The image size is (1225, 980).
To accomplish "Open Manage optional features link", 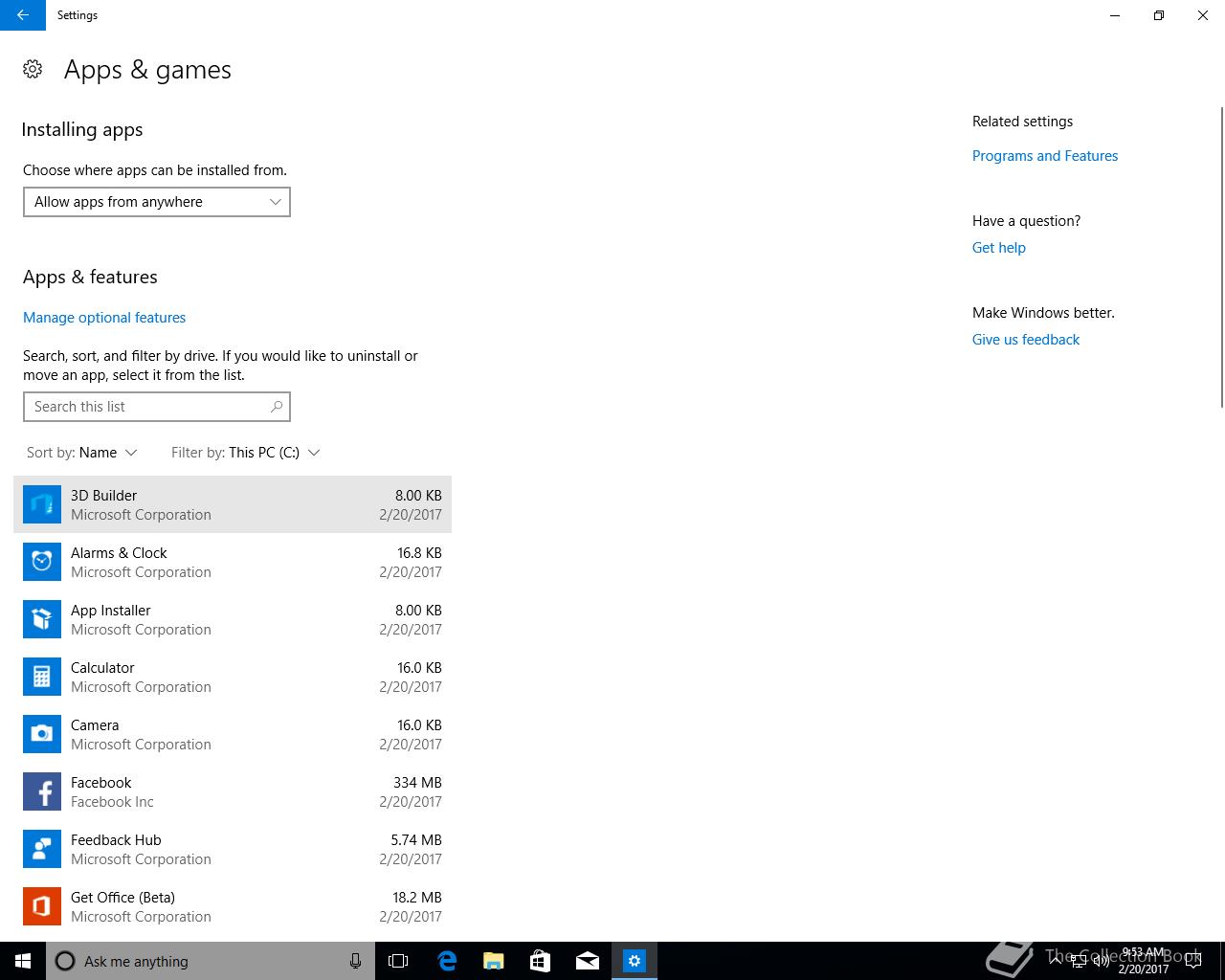I will coord(104,318).
